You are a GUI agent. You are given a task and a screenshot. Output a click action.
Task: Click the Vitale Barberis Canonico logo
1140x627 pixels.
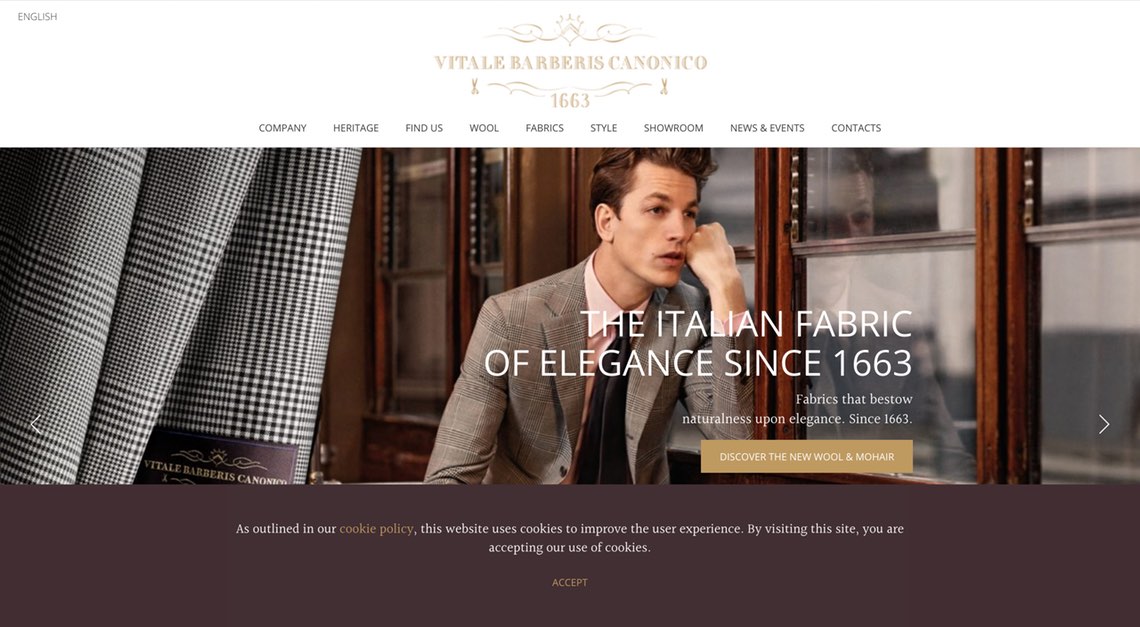click(570, 62)
